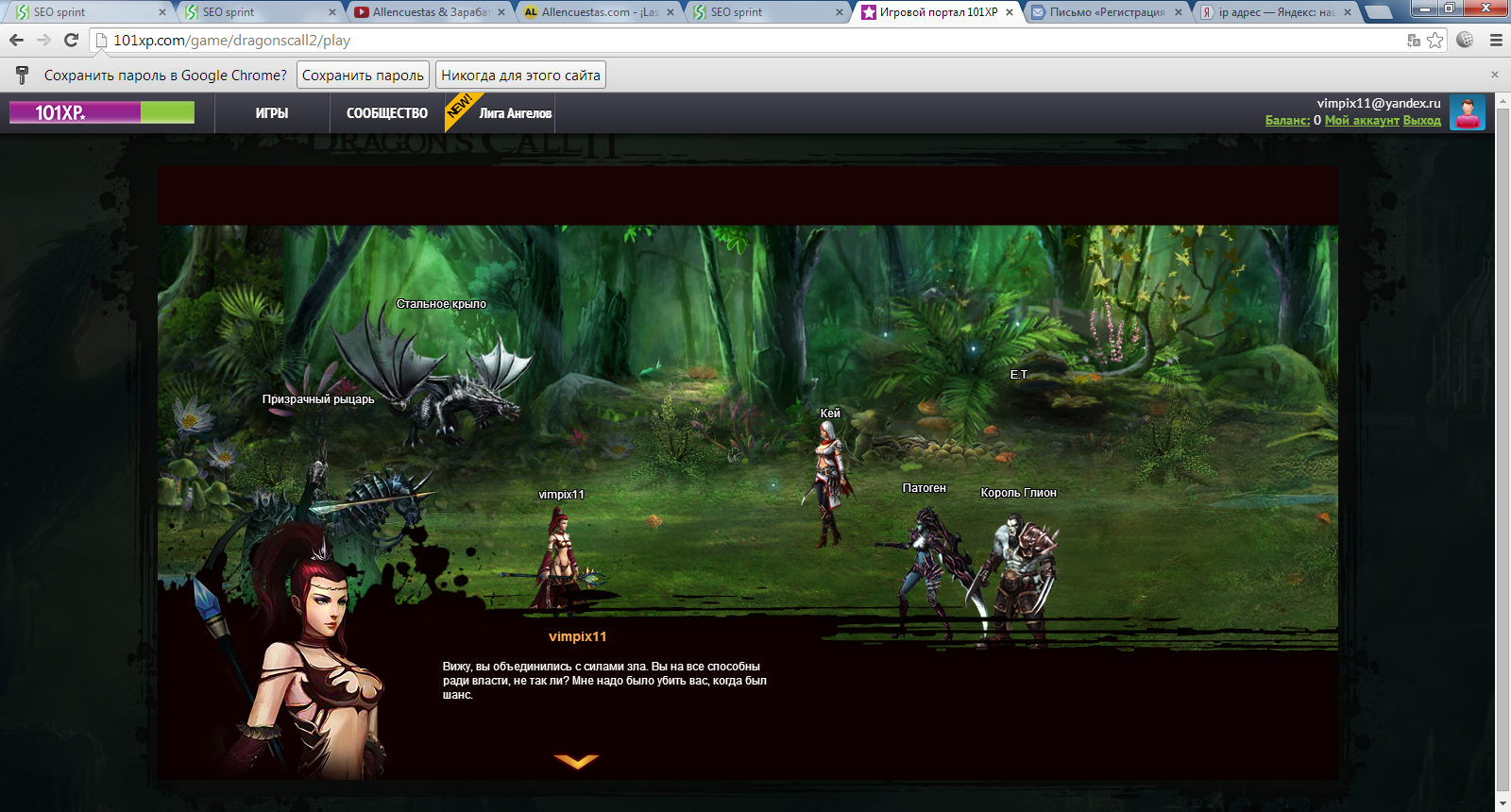This screenshot has height=812, width=1511.
Task: Reload the page with the refresh icon
Action: [x=71, y=40]
